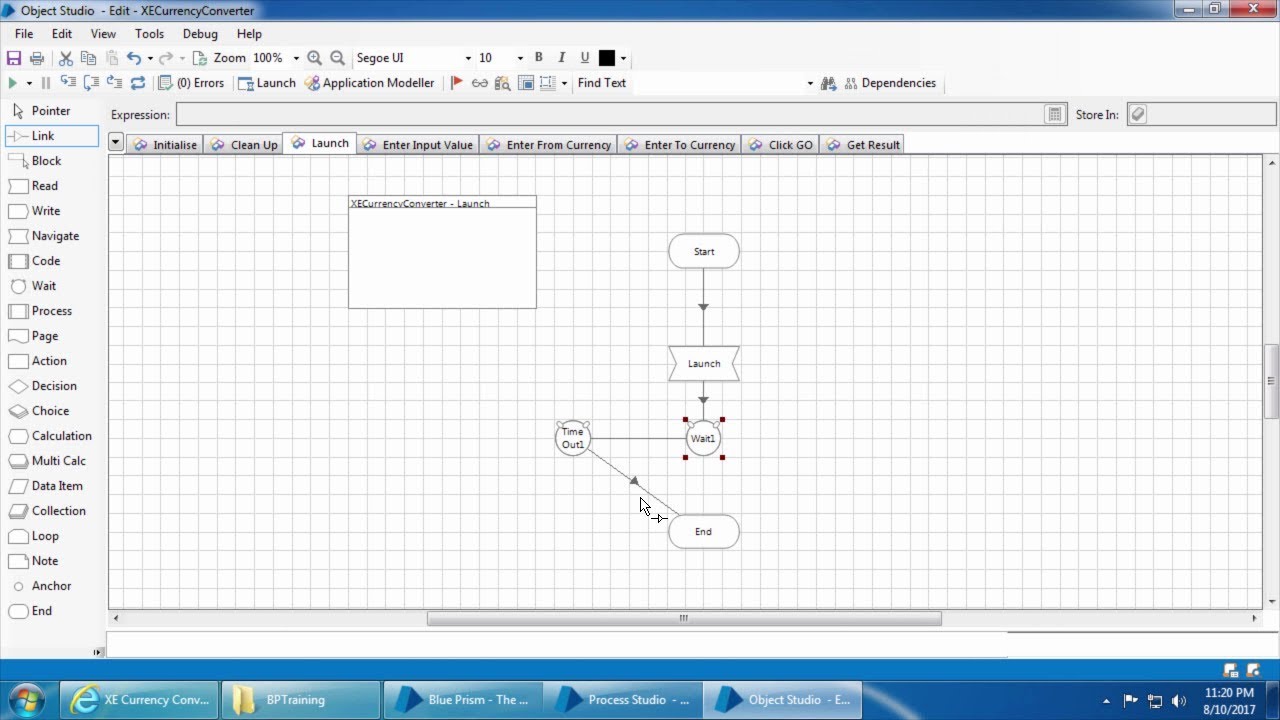The width and height of the screenshot is (1280, 720).
Task: Click the Zoom Out magnifier icon
Action: [338, 58]
